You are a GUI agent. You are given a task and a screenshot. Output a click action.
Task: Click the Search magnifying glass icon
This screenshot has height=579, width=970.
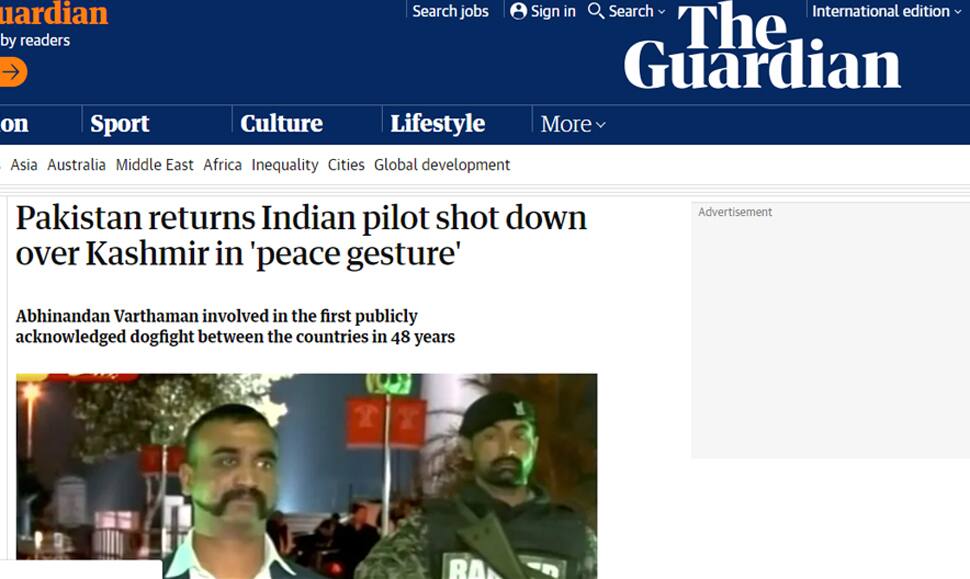point(596,11)
